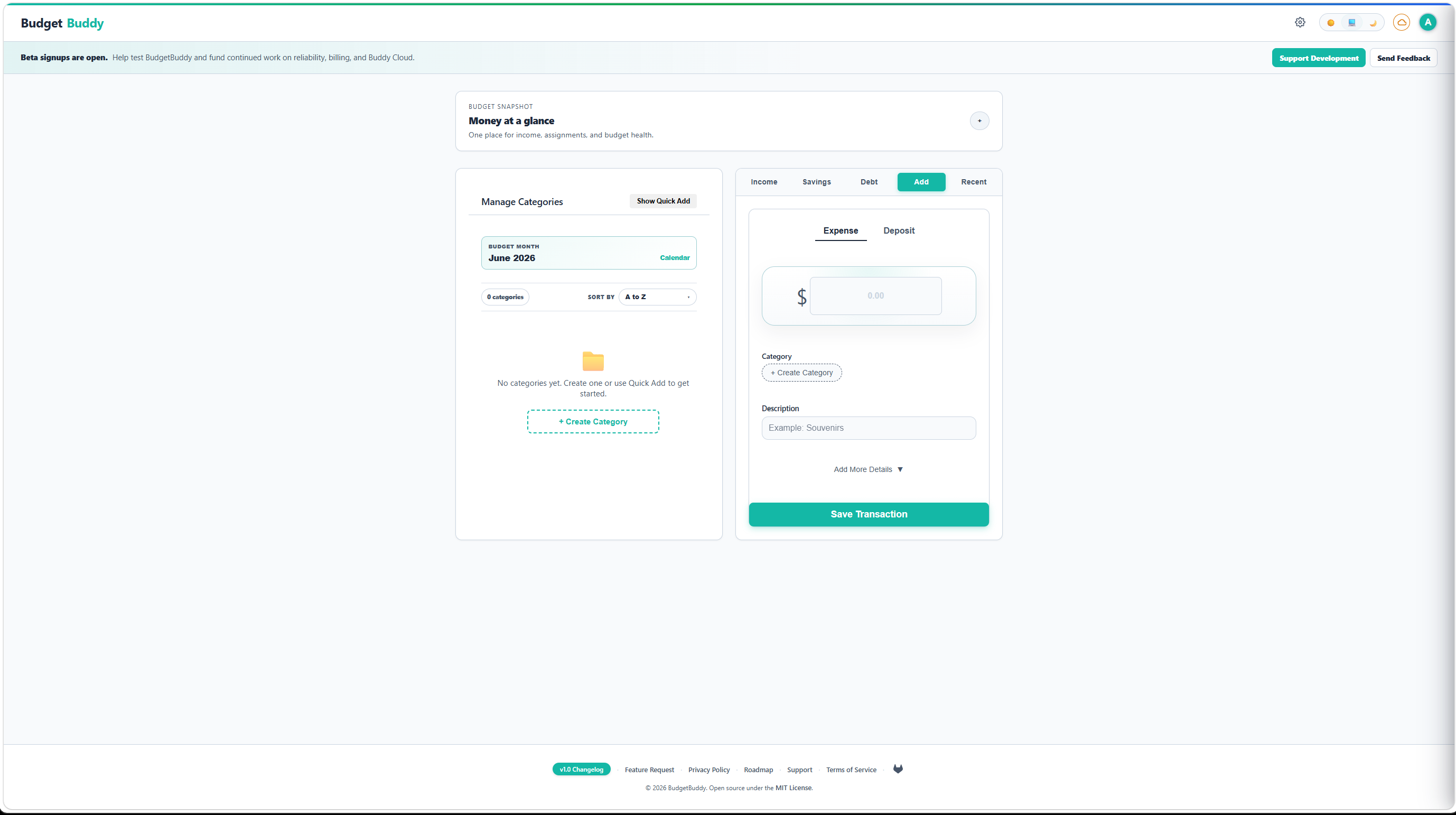
Task: Open the Sort By A to Z dropdown
Action: click(x=657, y=297)
